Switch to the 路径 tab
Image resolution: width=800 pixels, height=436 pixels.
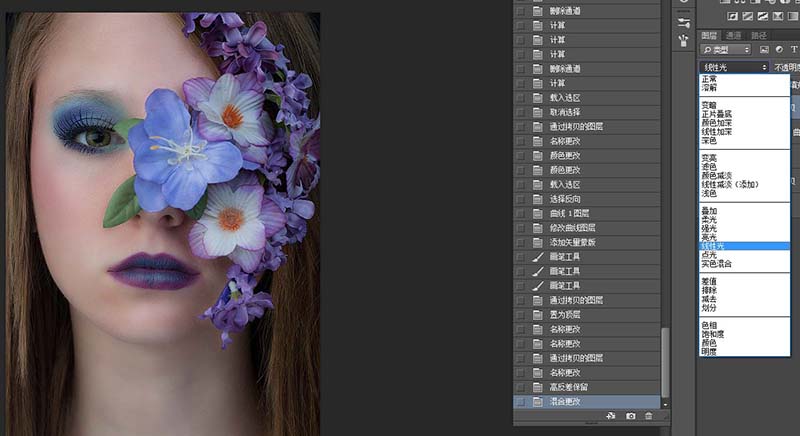click(757, 35)
